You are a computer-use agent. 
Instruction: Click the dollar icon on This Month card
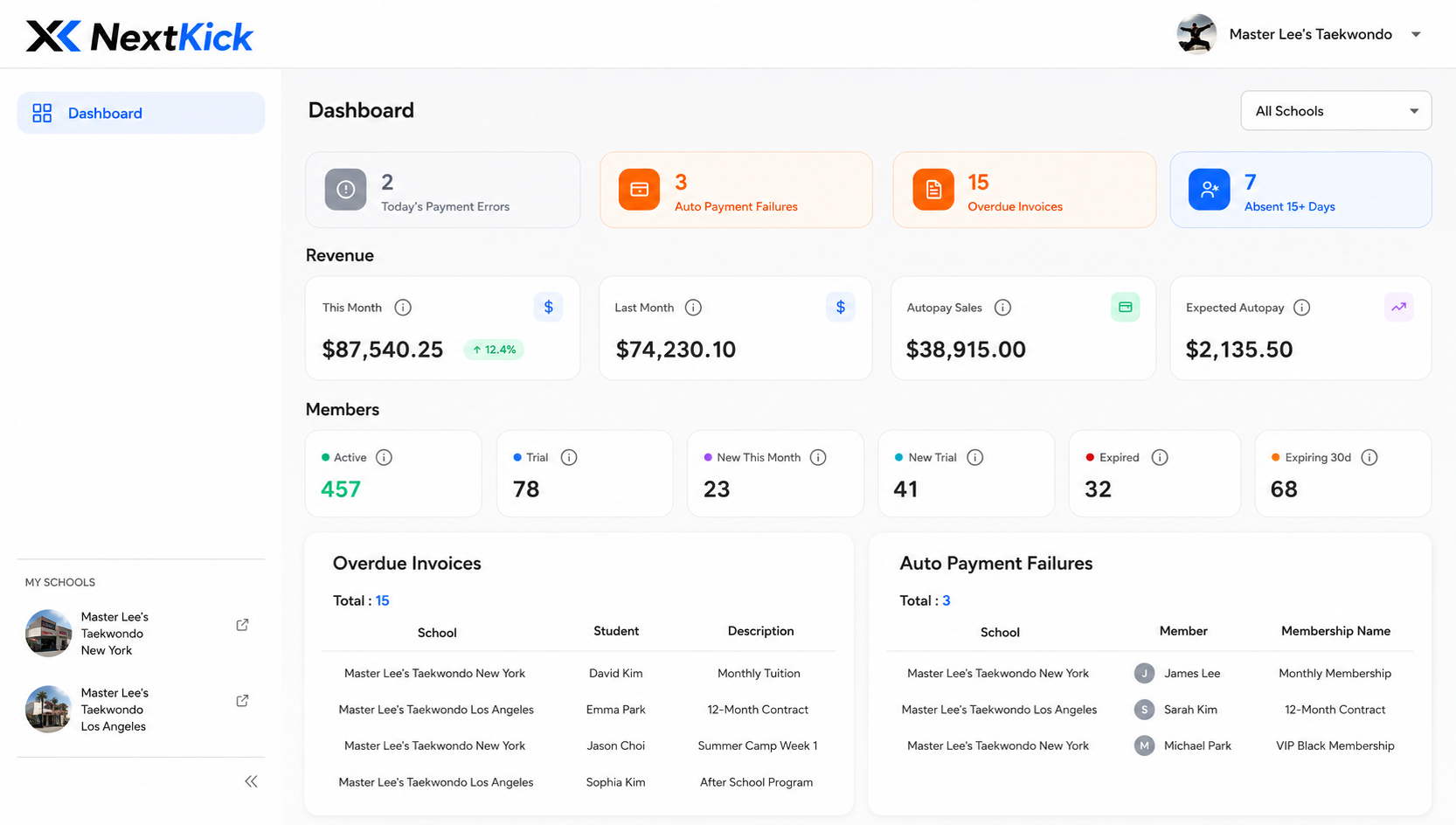(549, 307)
